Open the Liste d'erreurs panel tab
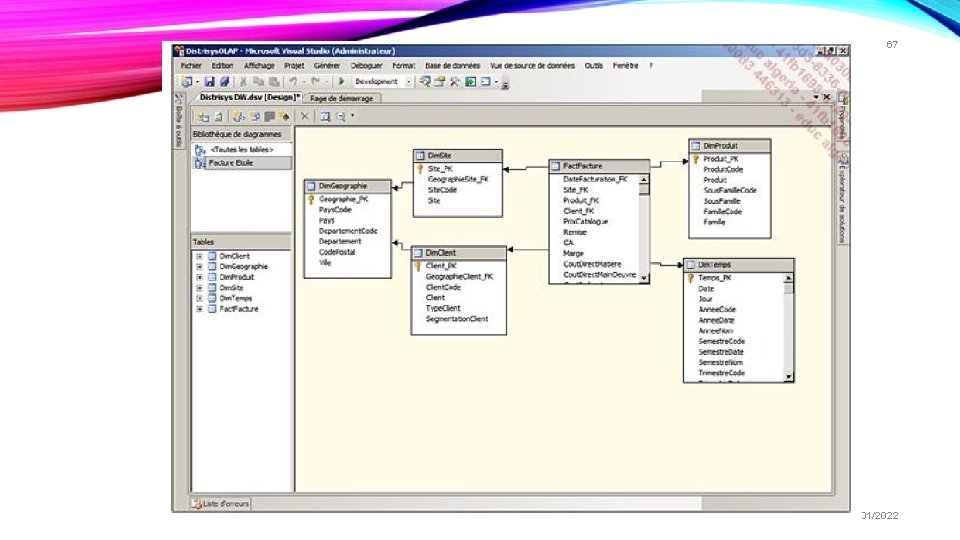Image resolution: width=960 pixels, height=540 pixels. point(220,503)
